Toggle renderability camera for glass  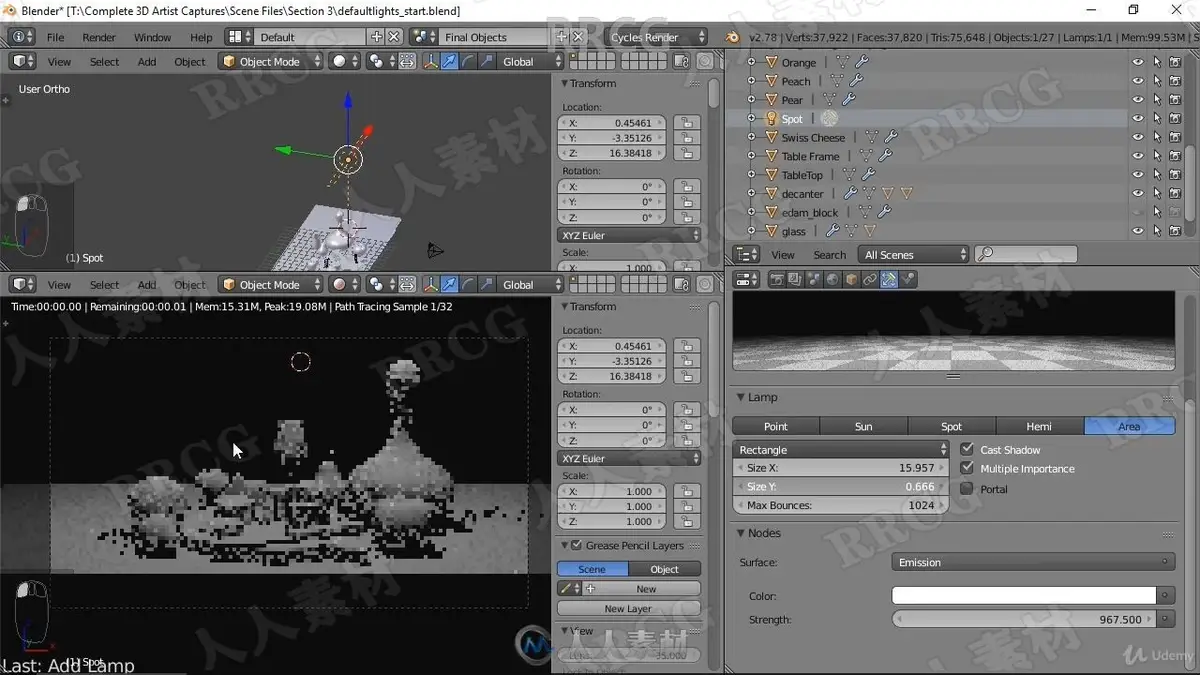pyautogui.click(x=1175, y=231)
